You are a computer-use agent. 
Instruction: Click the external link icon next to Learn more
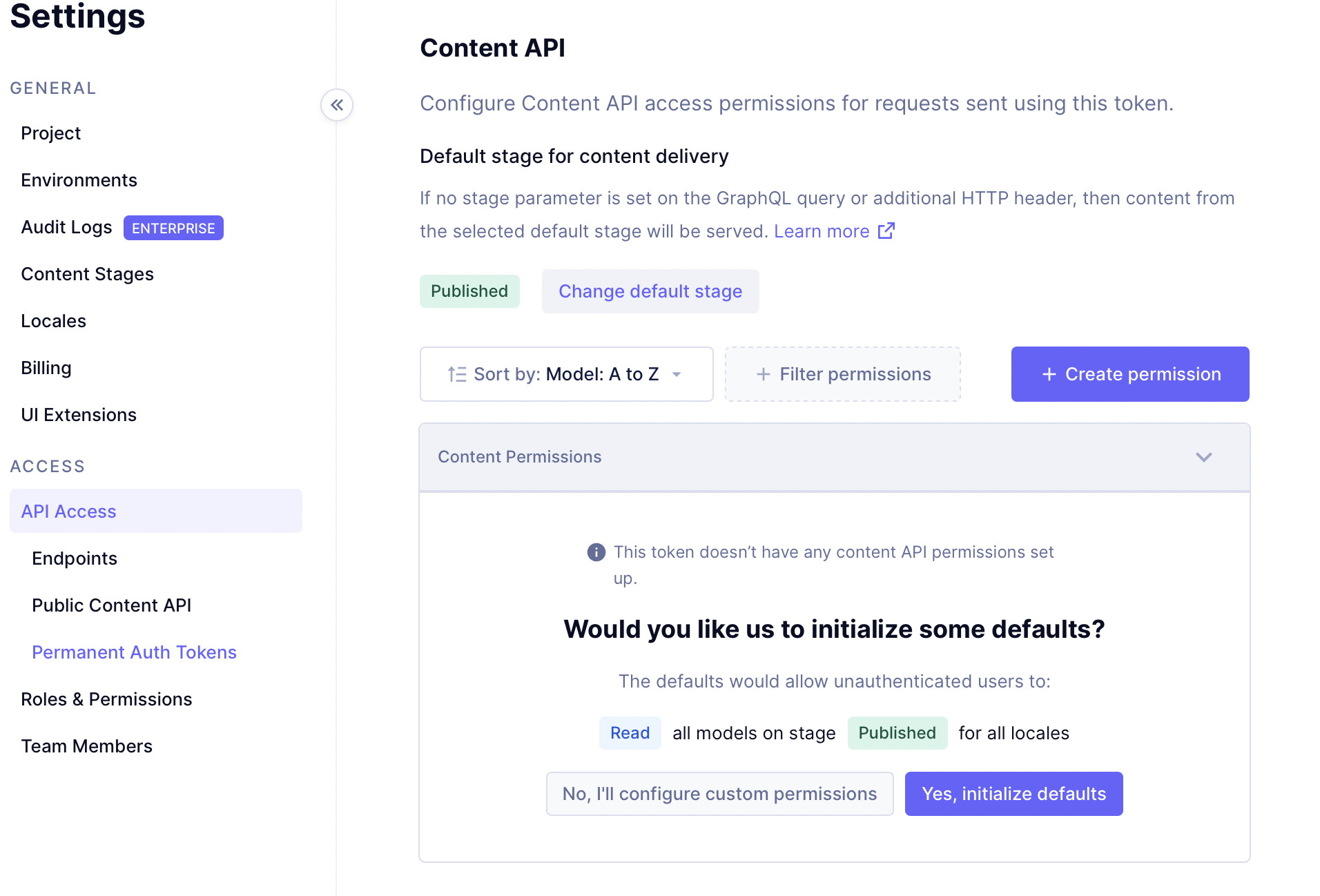886,231
